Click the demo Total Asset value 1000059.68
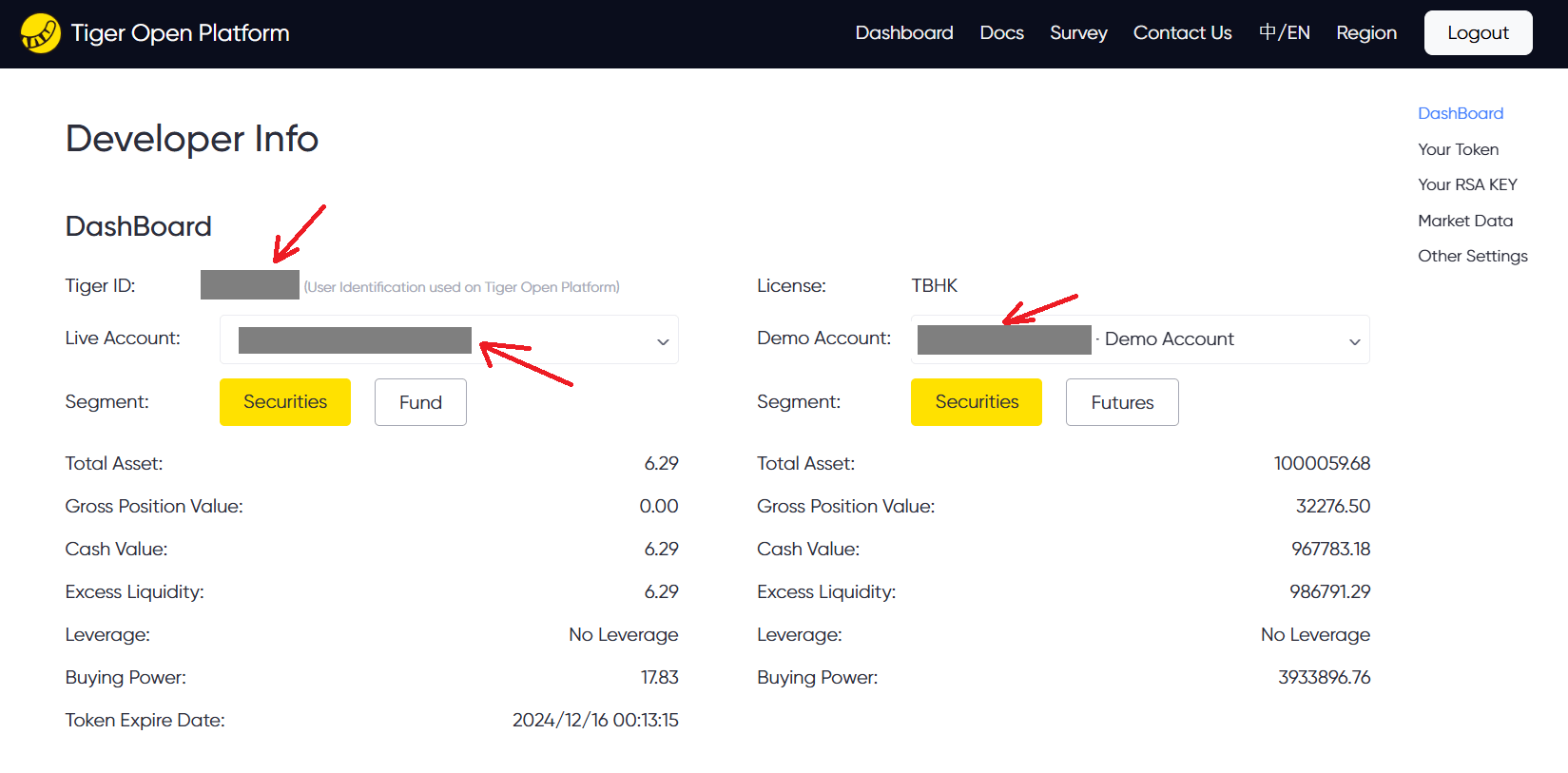 (x=1322, y=463)
